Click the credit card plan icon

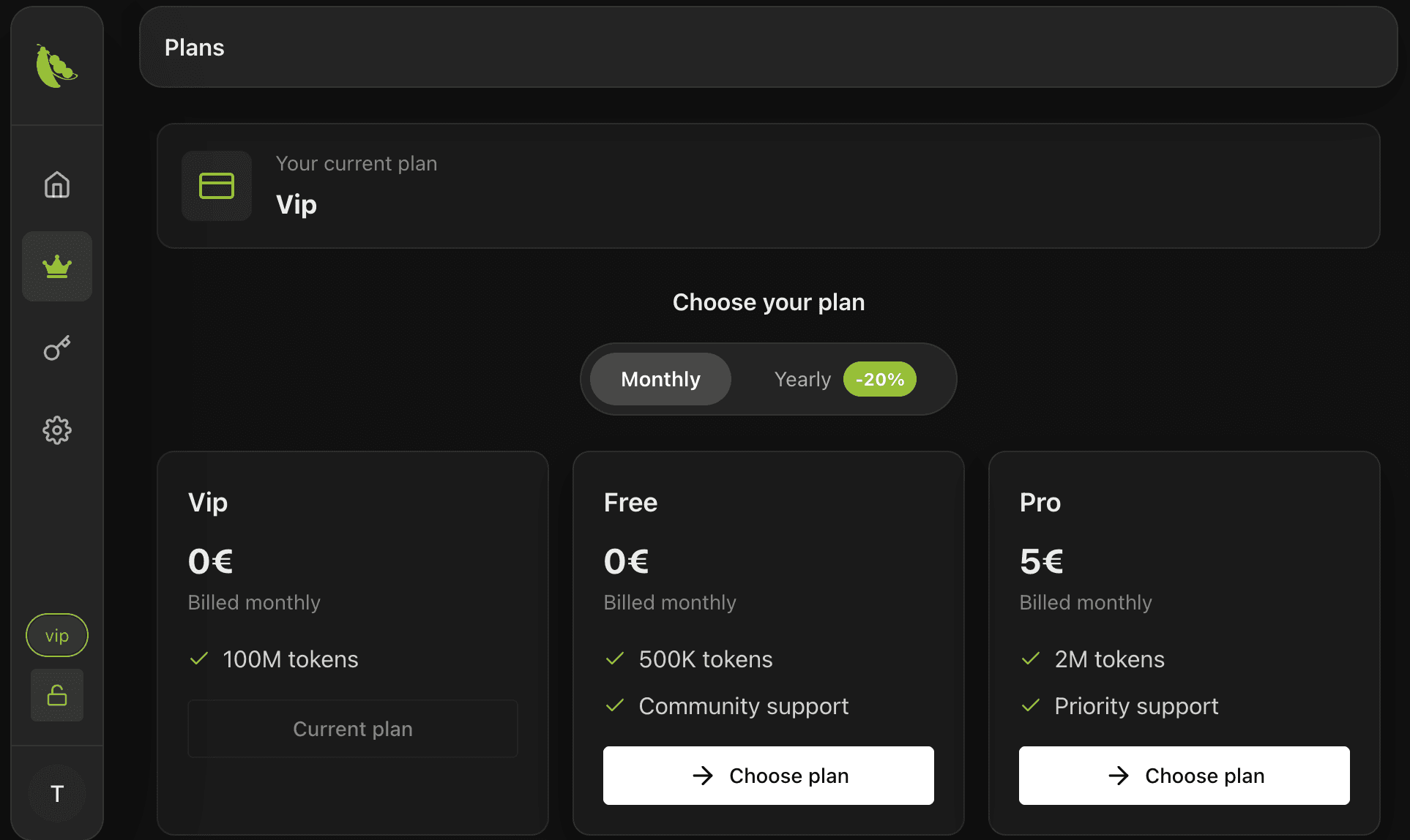pos(217,186)
